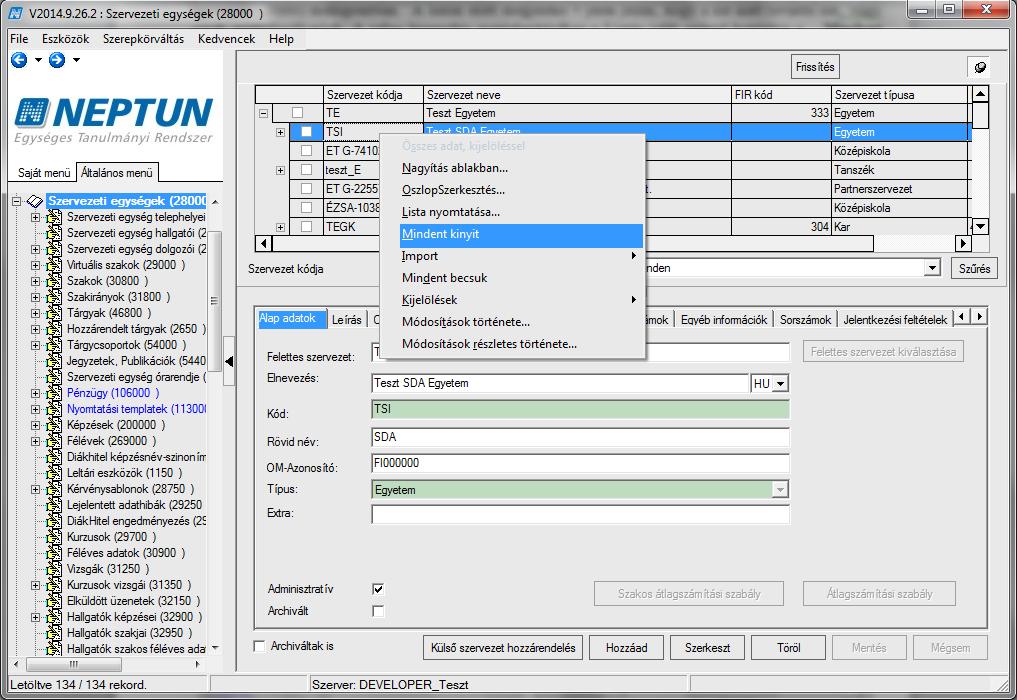Click the table's scroll-left arrow
The image size is (1017, 700).
[263, 244]
